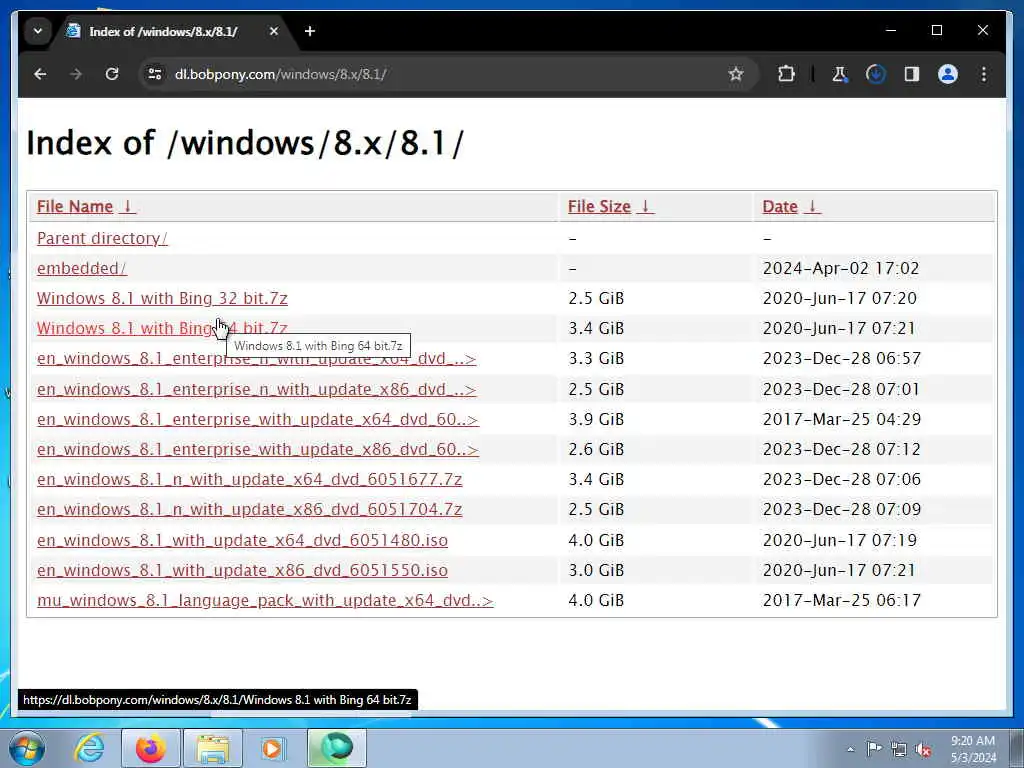This screenshot has height=768, width=1024.
Task: Sort descending by File Size arrow
Action: tap(645, 206)
